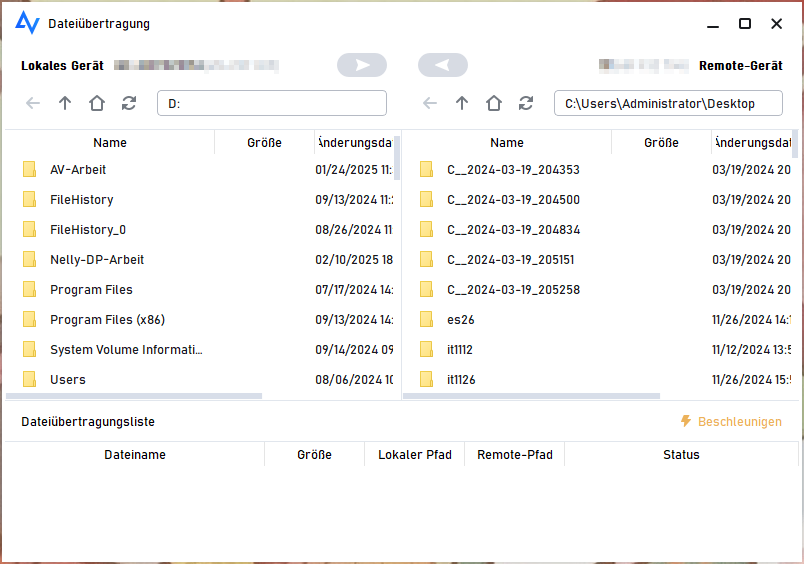Select remote folder C__2024-03-19_205258
This screenshot has height=564, width=804.
pos(597,290)
